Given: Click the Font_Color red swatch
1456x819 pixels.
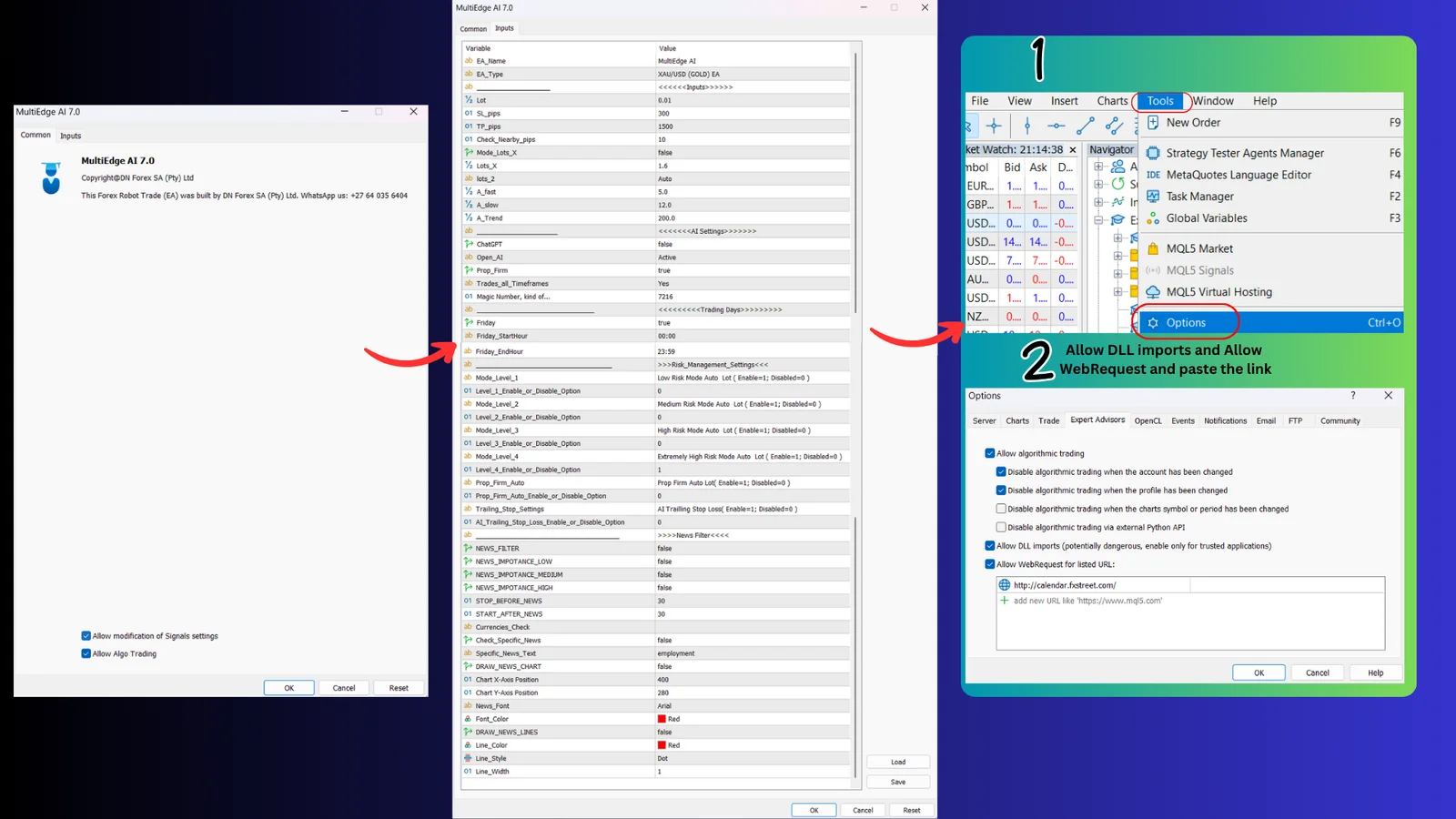Looking at the screenshot, I should 662,719.
